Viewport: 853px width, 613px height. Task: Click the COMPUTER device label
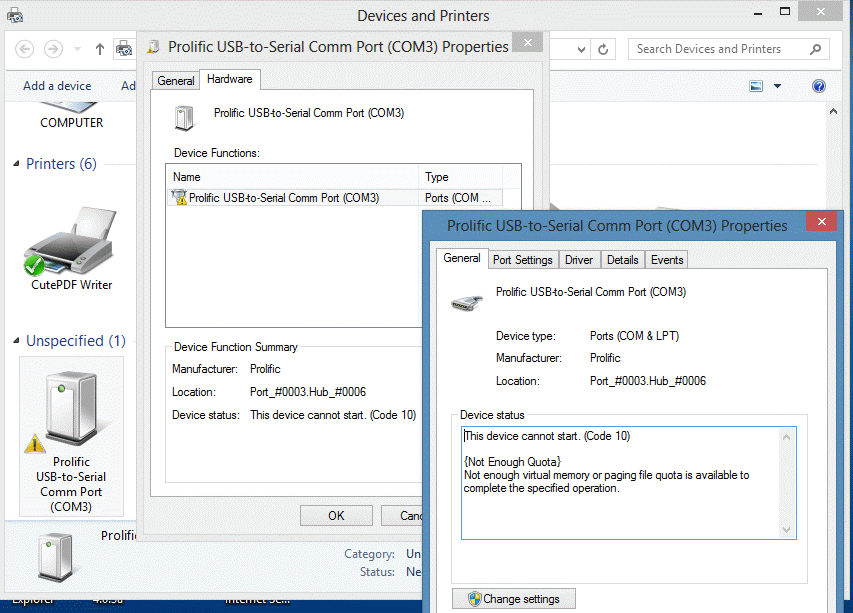click(x=71, y=123)
